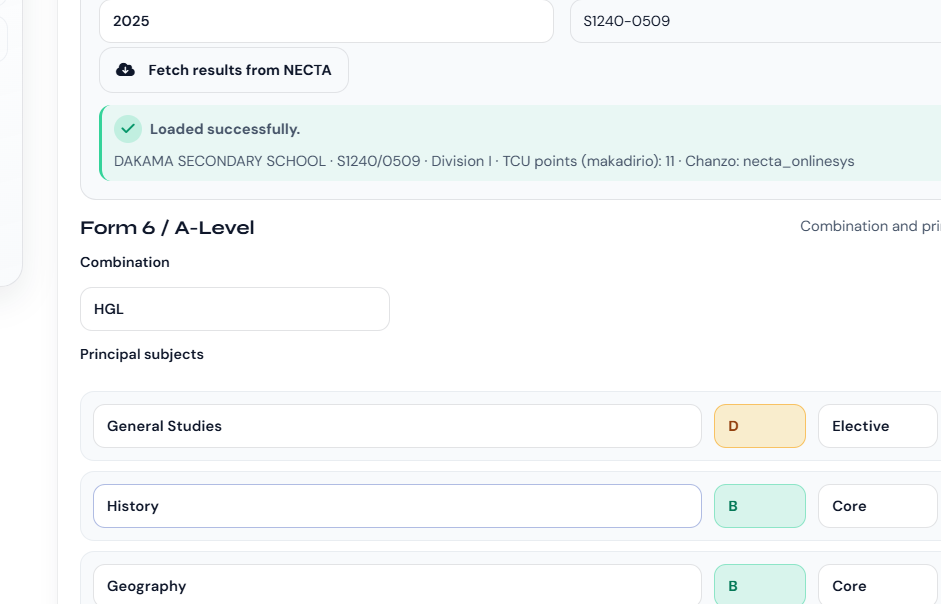
Task: Edit the index number field S1240-0509
Action: tap(756, 21)
